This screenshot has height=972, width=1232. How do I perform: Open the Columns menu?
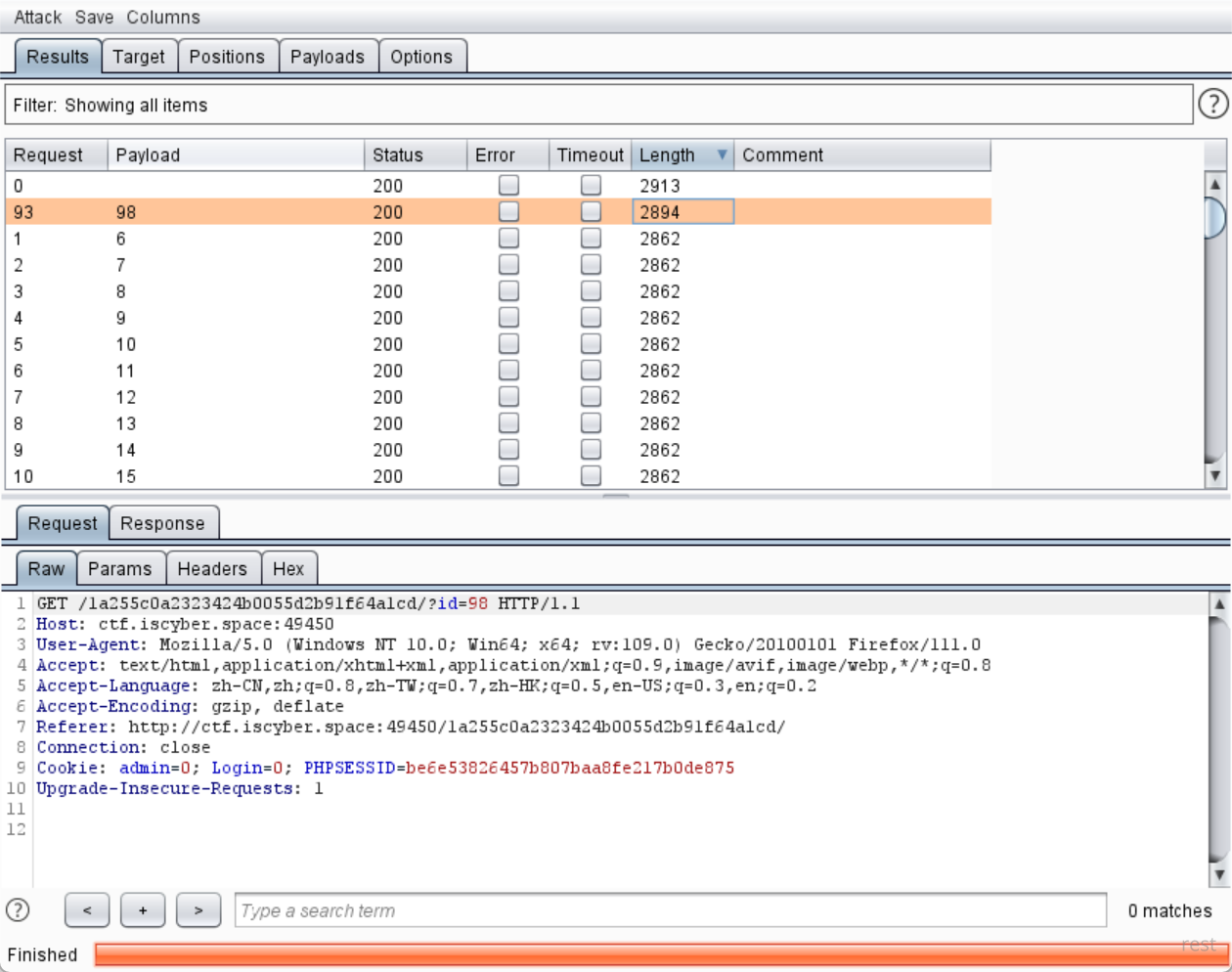pos(162,18)
